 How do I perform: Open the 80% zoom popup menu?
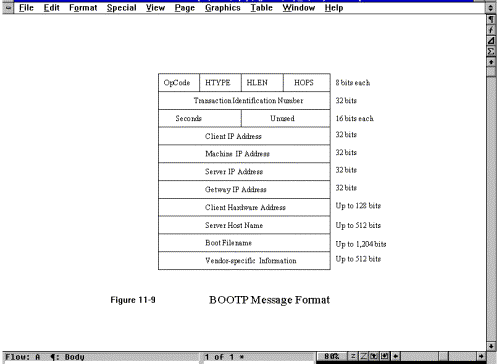(x=331, y=356)
